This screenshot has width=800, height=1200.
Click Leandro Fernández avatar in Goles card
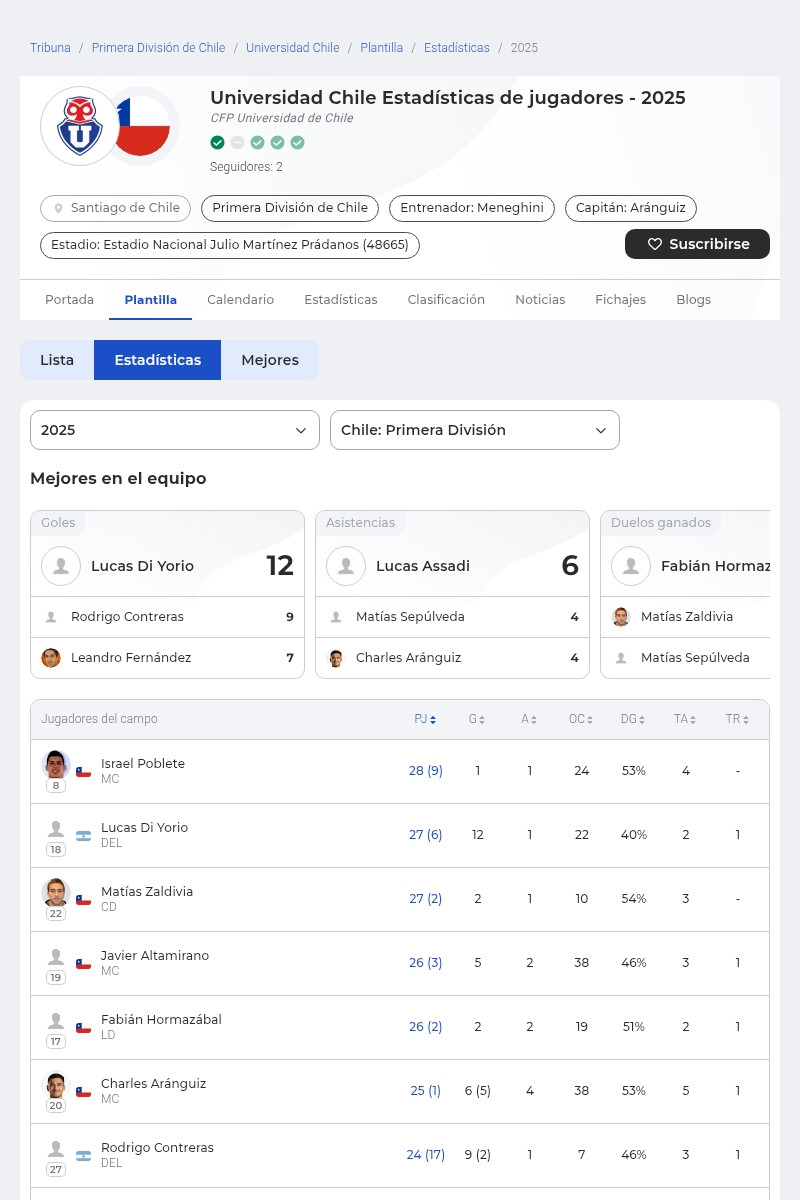(51, 658)
